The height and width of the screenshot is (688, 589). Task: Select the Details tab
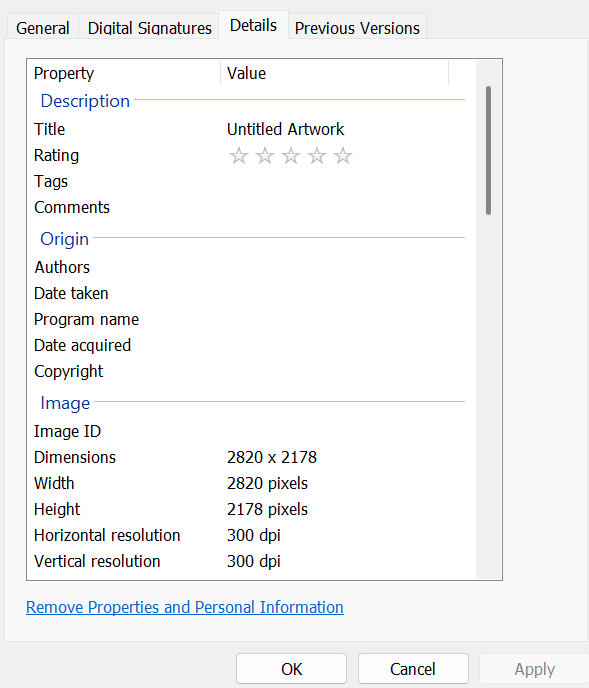pos(253,25)
